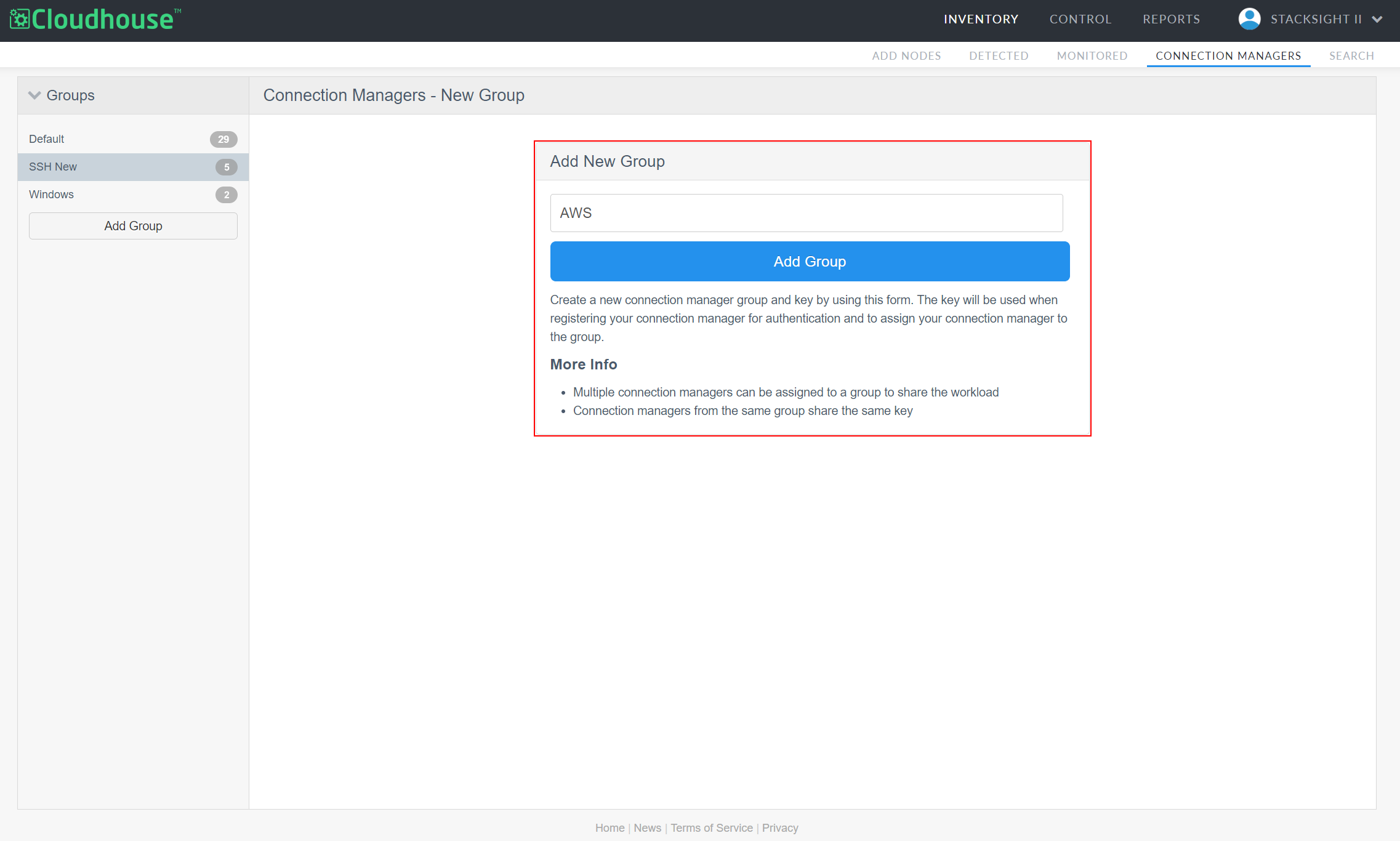The height and width of the screenshot is (841, 1400).
Task: Focus the group name field containing AWS
Action: 806,213
